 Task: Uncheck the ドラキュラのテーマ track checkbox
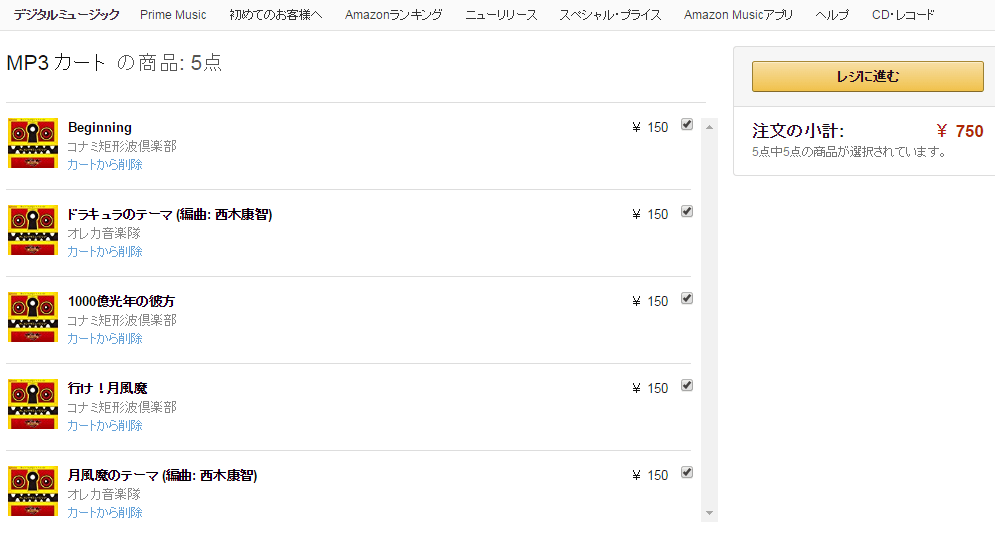click(687, 212)
